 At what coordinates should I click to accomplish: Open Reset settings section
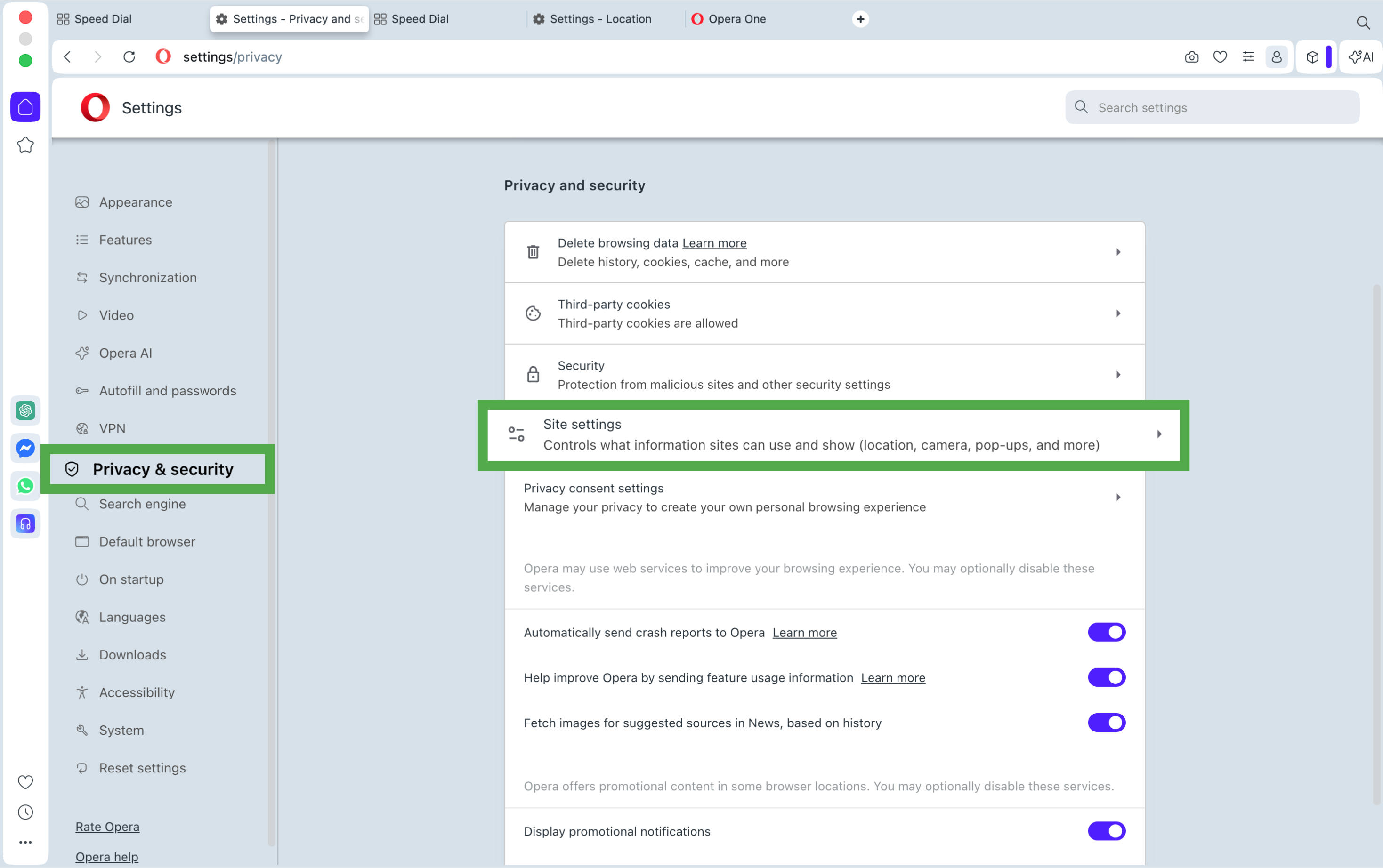click(130, 768)
